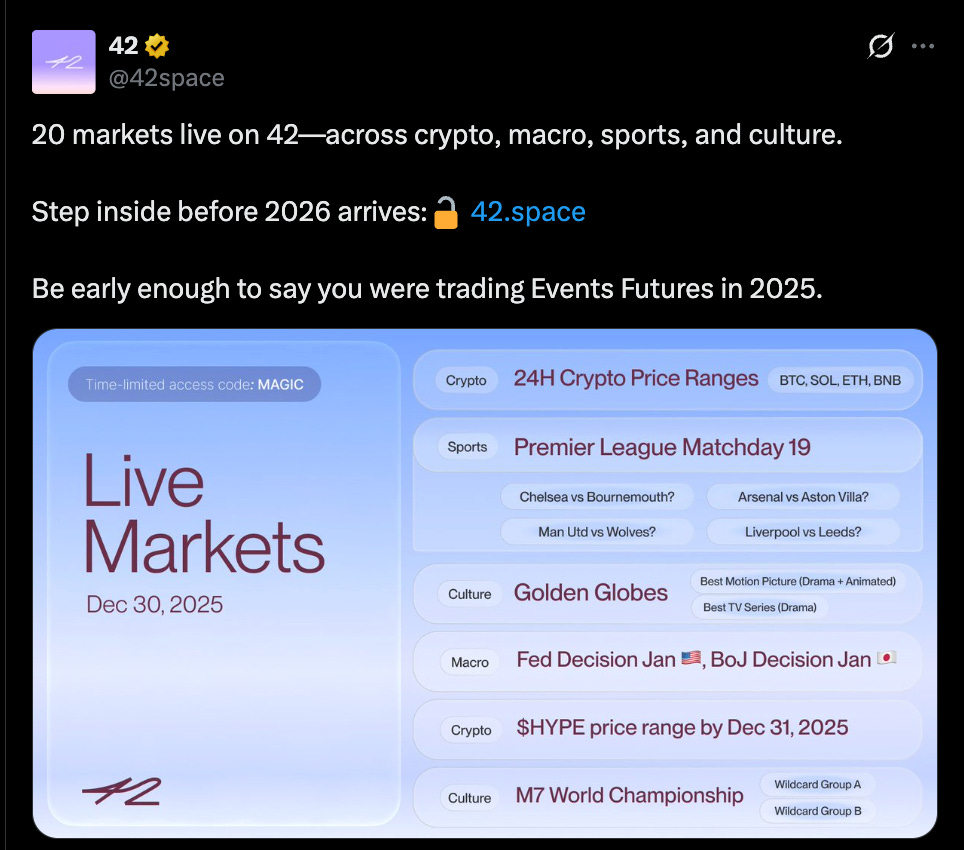964x850 pixels.
Task: Click the Crypto tag beside 24H Price Ranges
Action: pos(466,380)
